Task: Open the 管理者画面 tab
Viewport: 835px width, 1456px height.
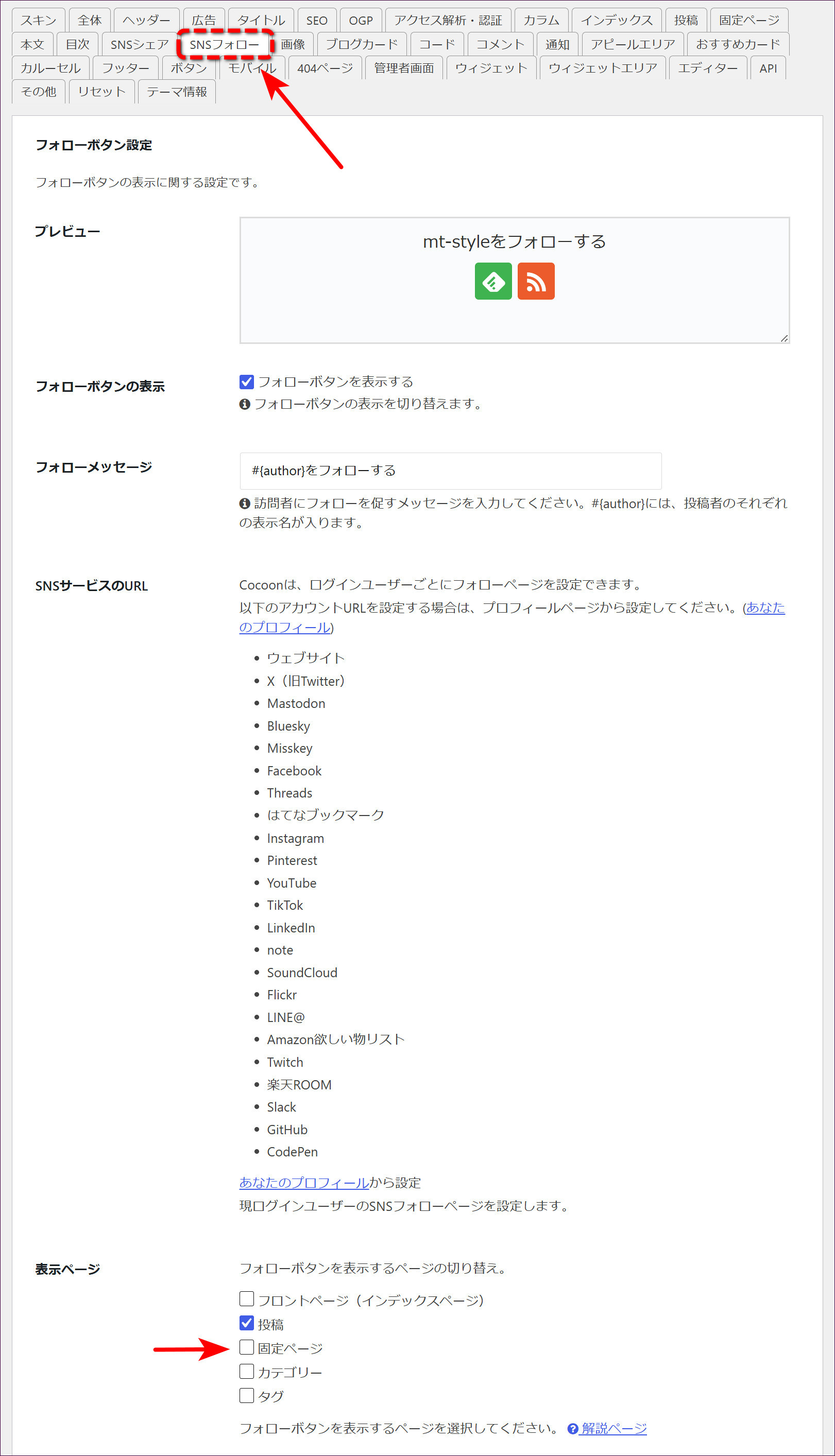Action: click(404, 68)
